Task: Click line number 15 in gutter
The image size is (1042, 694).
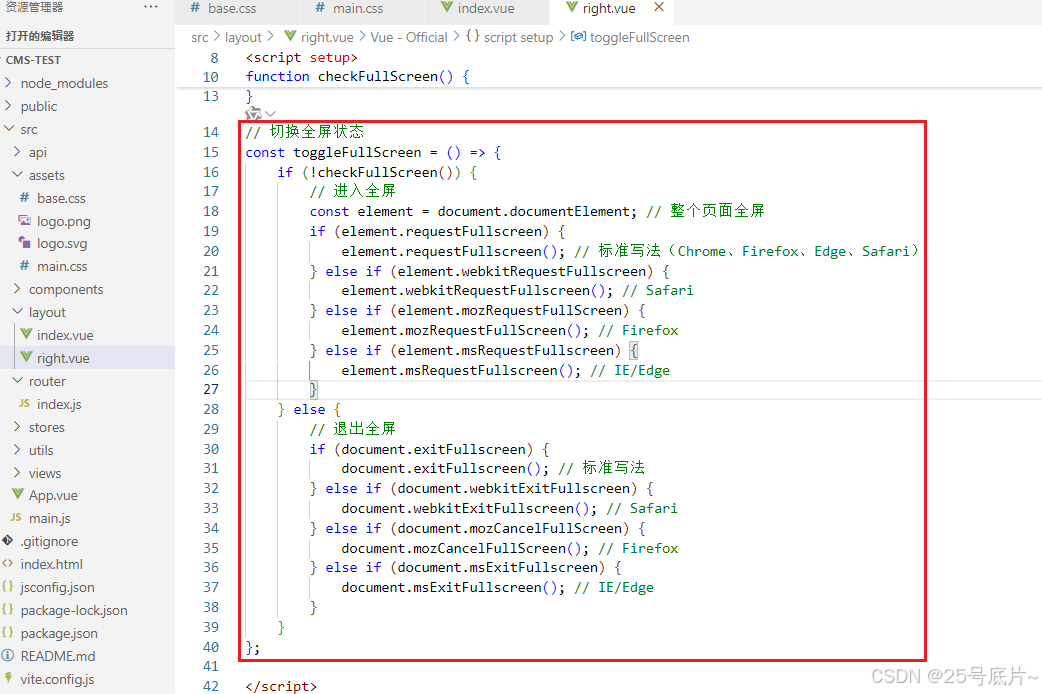Action: 211,152
